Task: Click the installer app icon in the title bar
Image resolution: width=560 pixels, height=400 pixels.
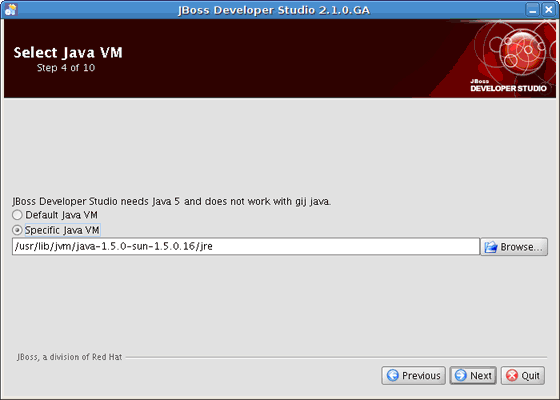Action: [10, 10]
